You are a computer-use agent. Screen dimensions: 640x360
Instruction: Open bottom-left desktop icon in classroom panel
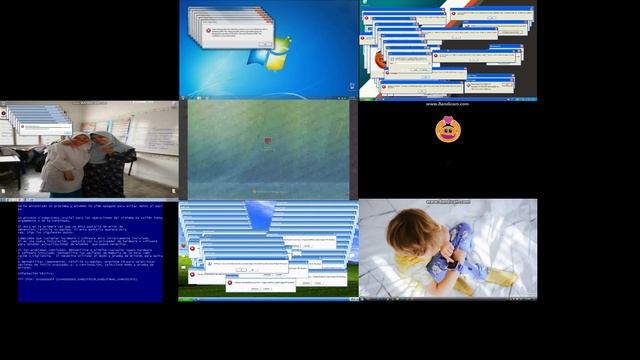click(x=3, y=191)
